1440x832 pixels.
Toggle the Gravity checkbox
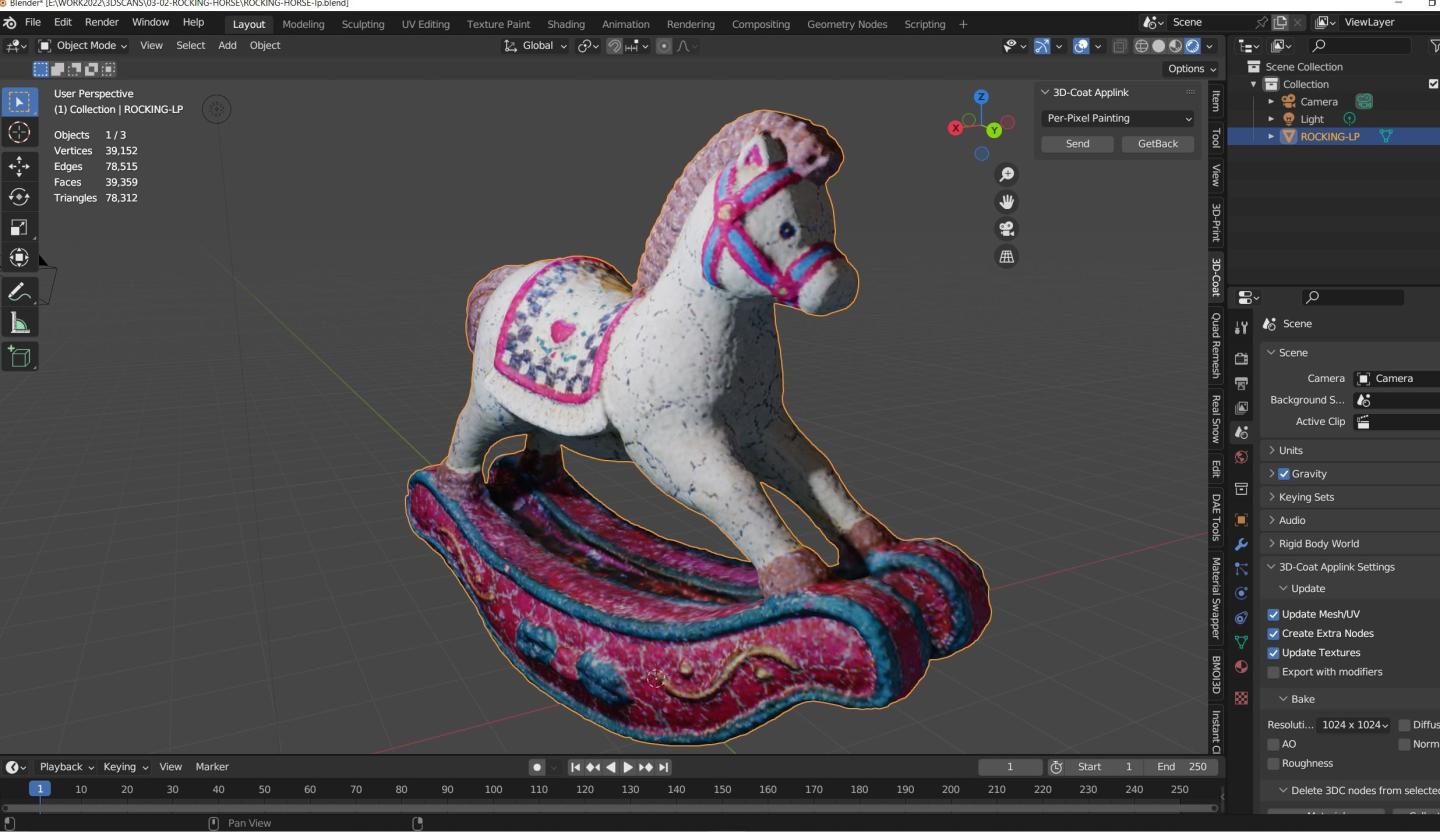1285,474
